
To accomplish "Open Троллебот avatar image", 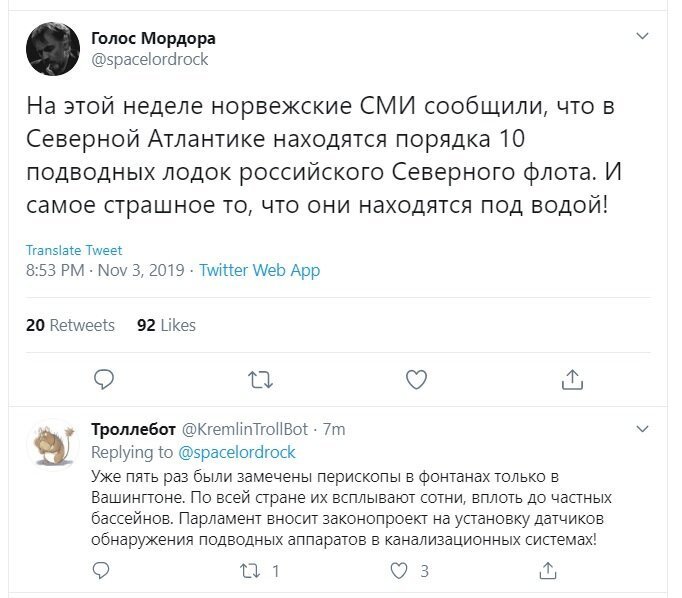I will click(x=53, y=445).
